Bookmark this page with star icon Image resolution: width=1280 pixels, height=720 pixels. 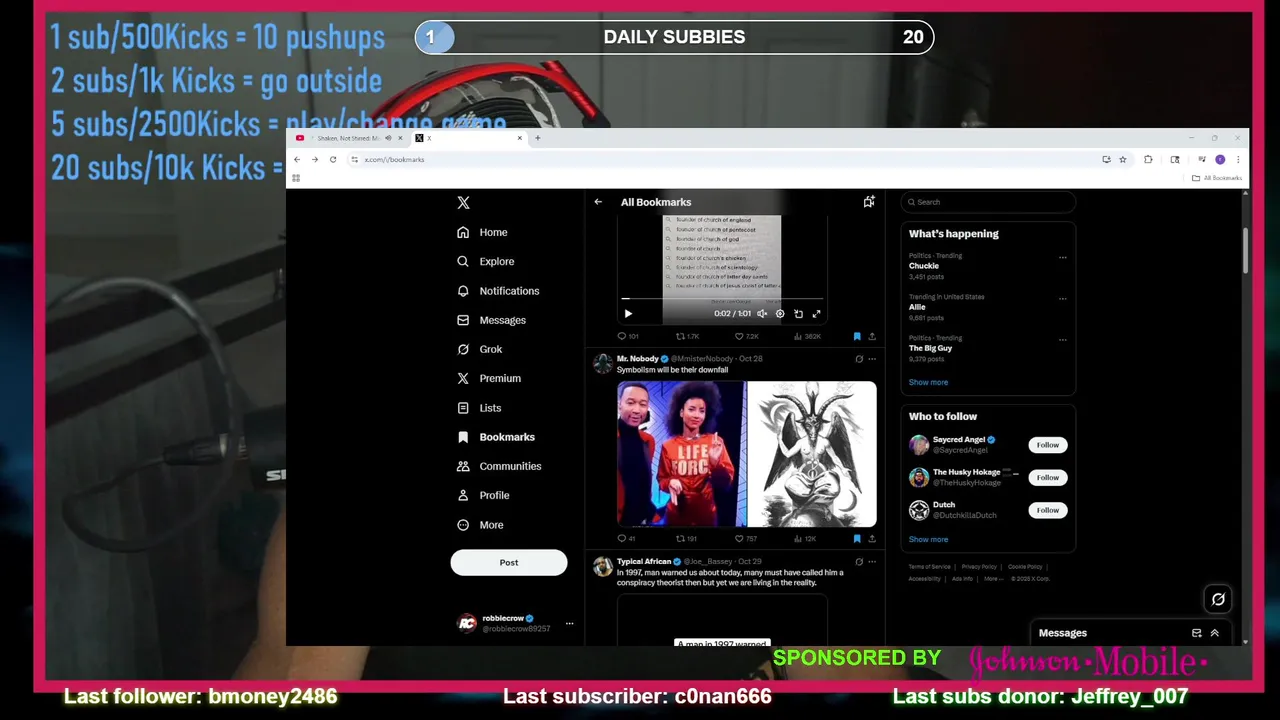[1123, 159]
